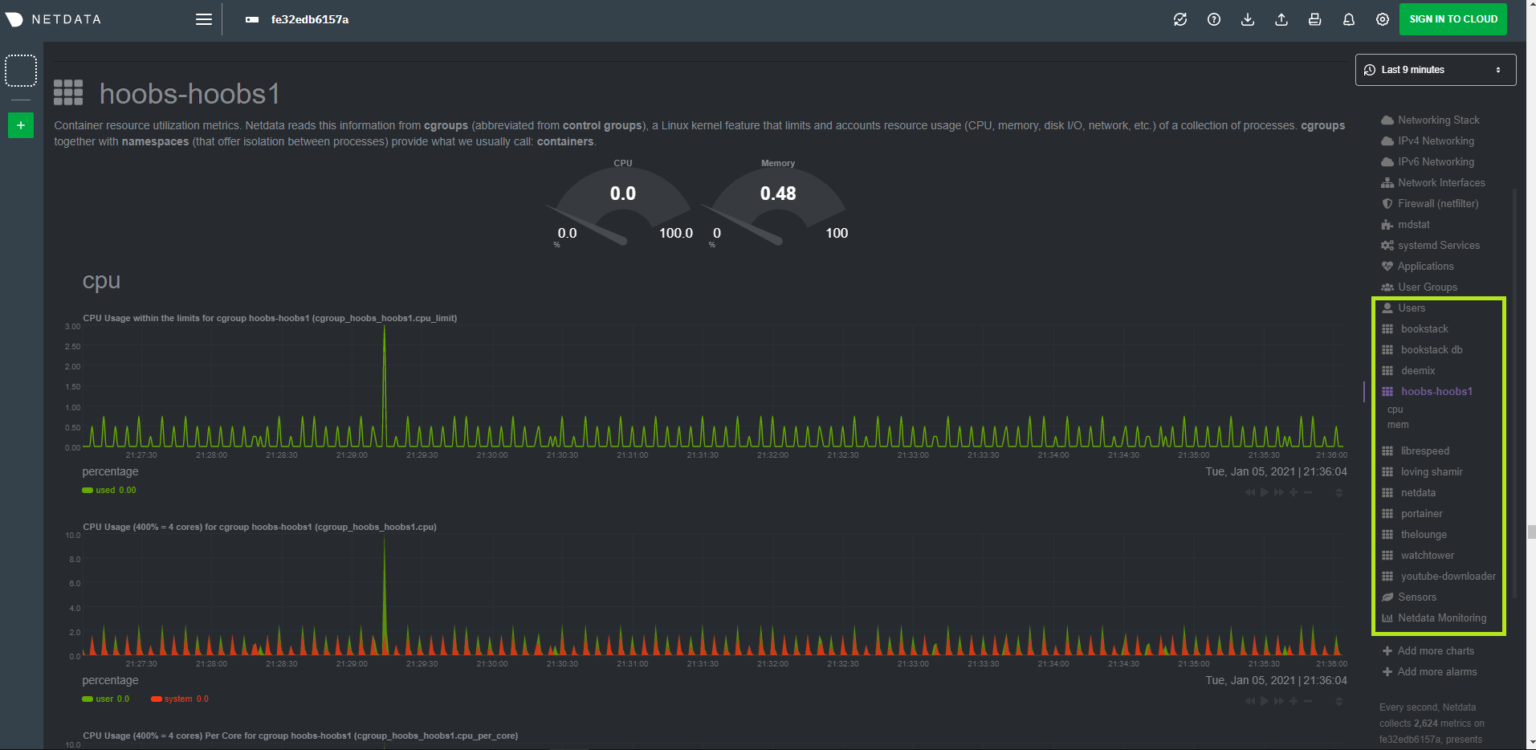Click the green plus icon on the left
The image size is (1536, 750).
coord(20,125)
